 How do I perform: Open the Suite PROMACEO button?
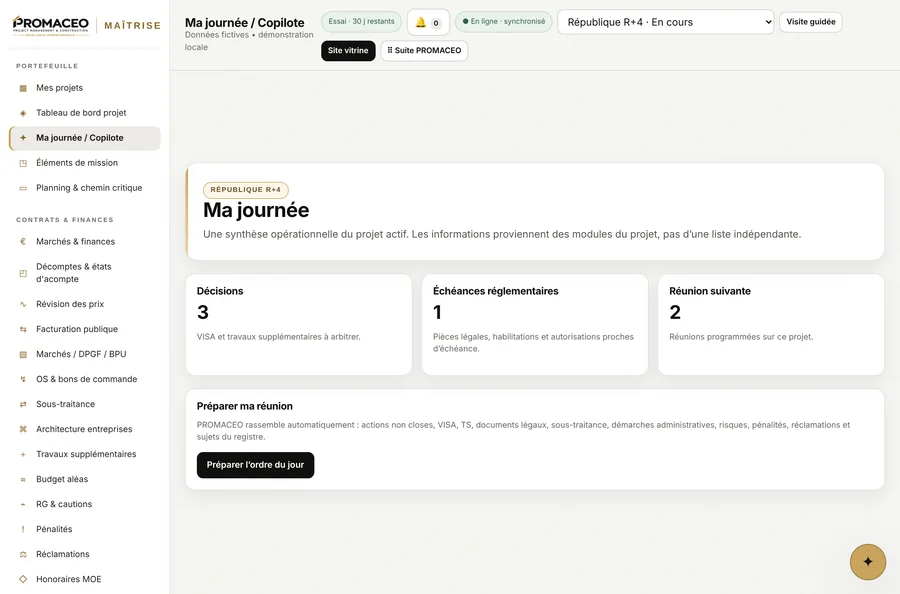424,51
